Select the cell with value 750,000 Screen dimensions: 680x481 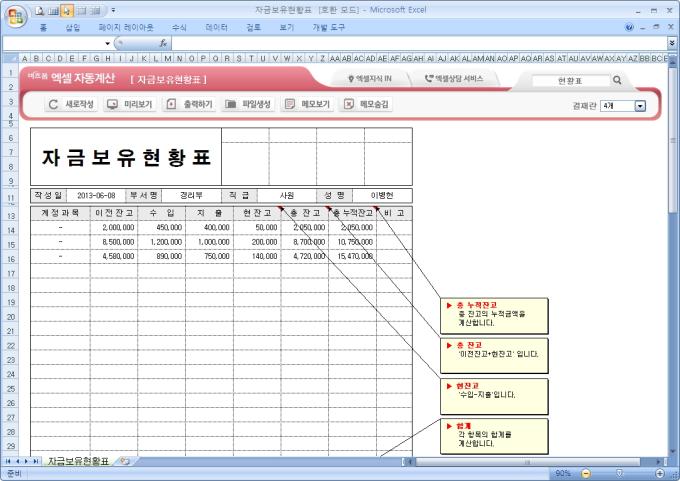(x=209, y=256)
